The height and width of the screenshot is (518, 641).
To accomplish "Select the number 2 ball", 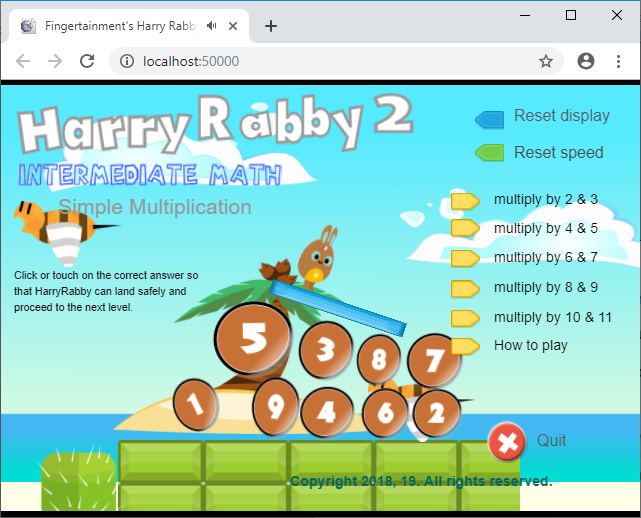I will point(437,413).
